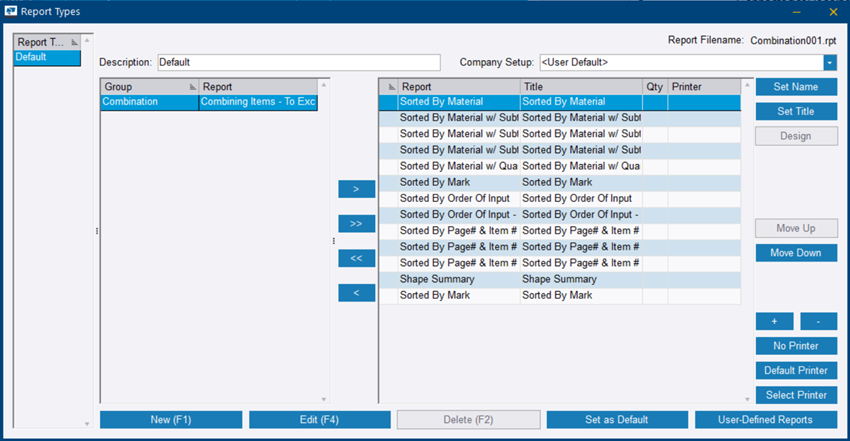The image size is (850, 441).
Task: Click the single left arrow (<) button
Action: (x=356, y=293)
